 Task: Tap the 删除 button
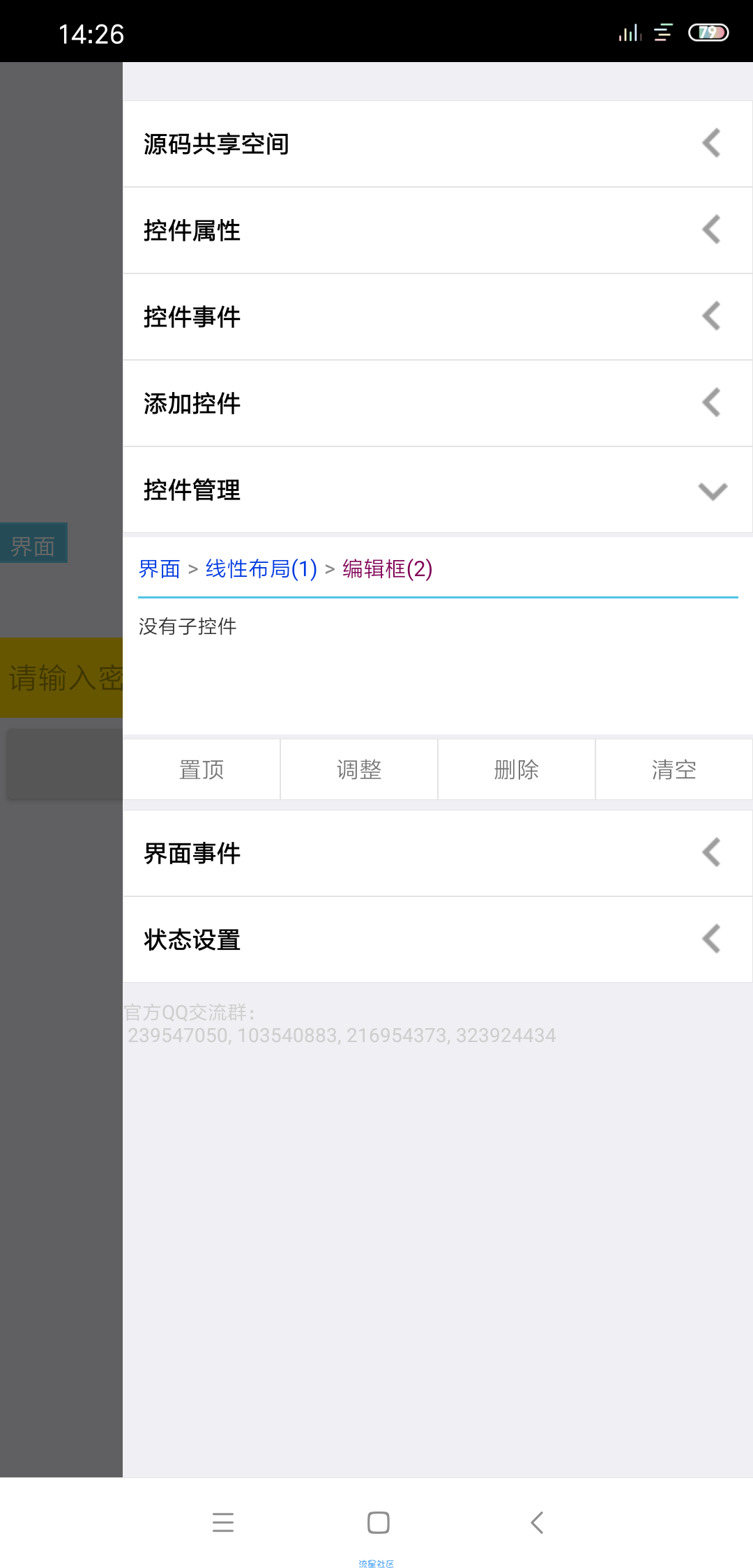click(x=517, y=769)
